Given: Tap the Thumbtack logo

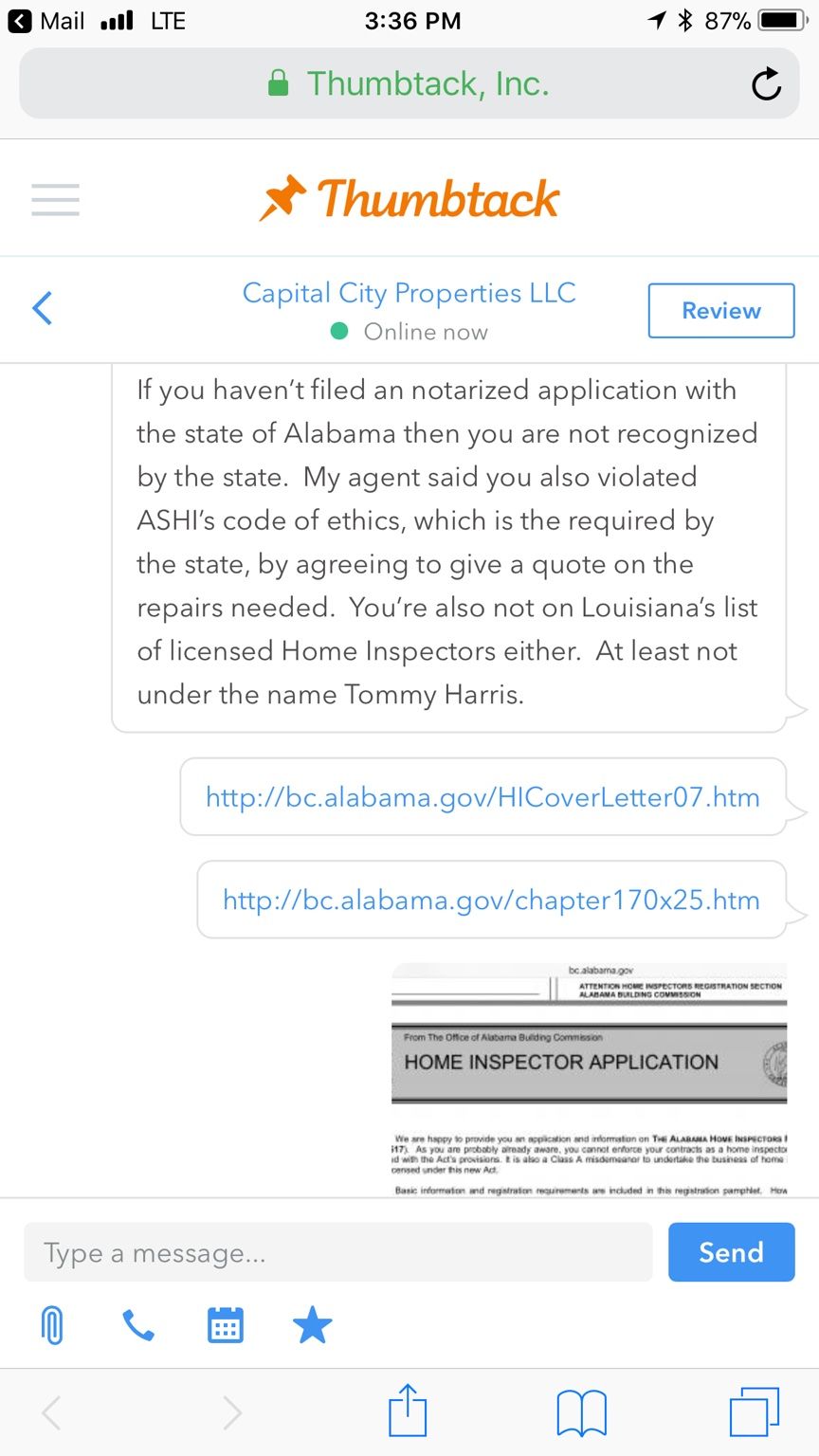Looking at the screenshot, I should click(x=409, y=199).
